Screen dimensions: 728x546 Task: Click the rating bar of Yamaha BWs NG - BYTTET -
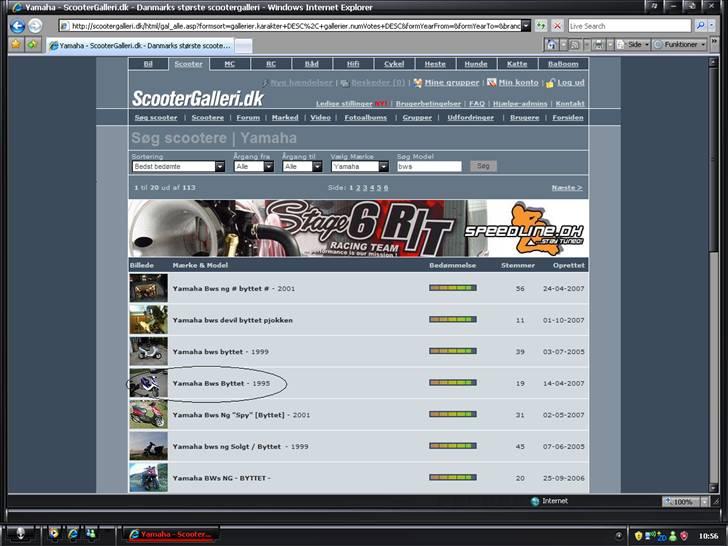(453, 477)
